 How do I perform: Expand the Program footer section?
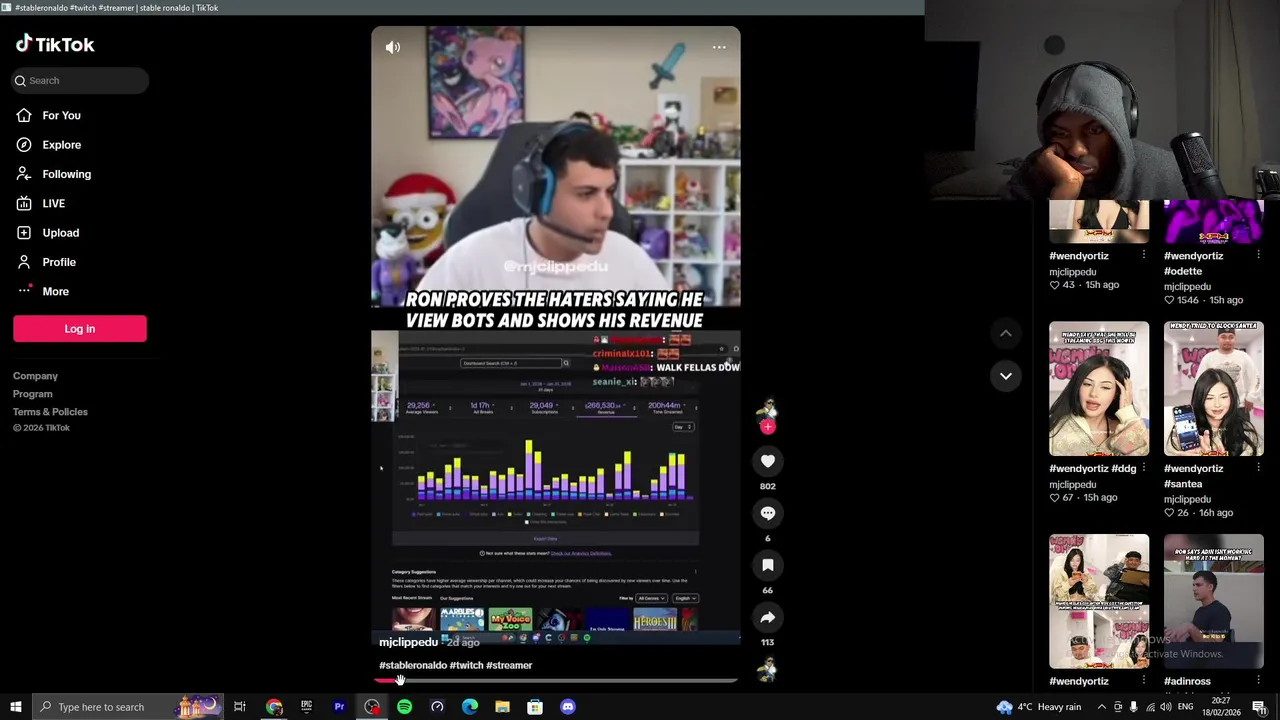(32, 394)
